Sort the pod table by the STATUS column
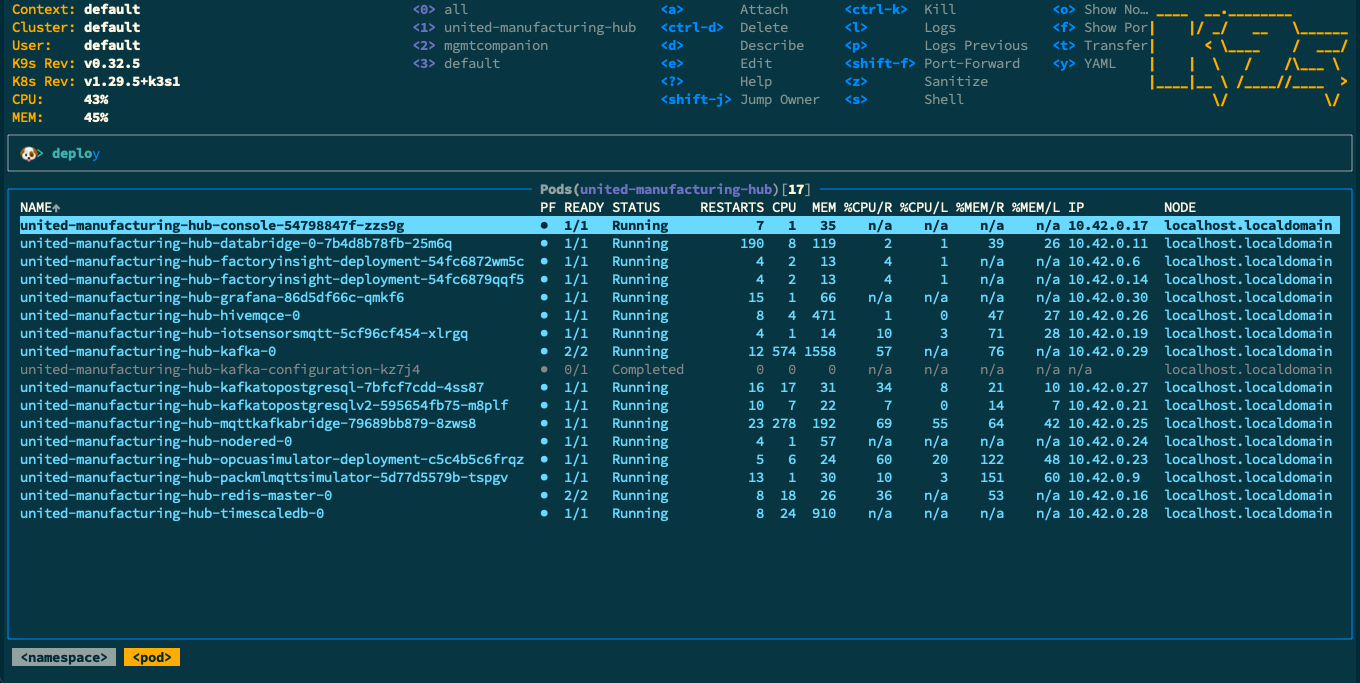The width and height of the screenshot is (1360, 683). click(636, 208)
